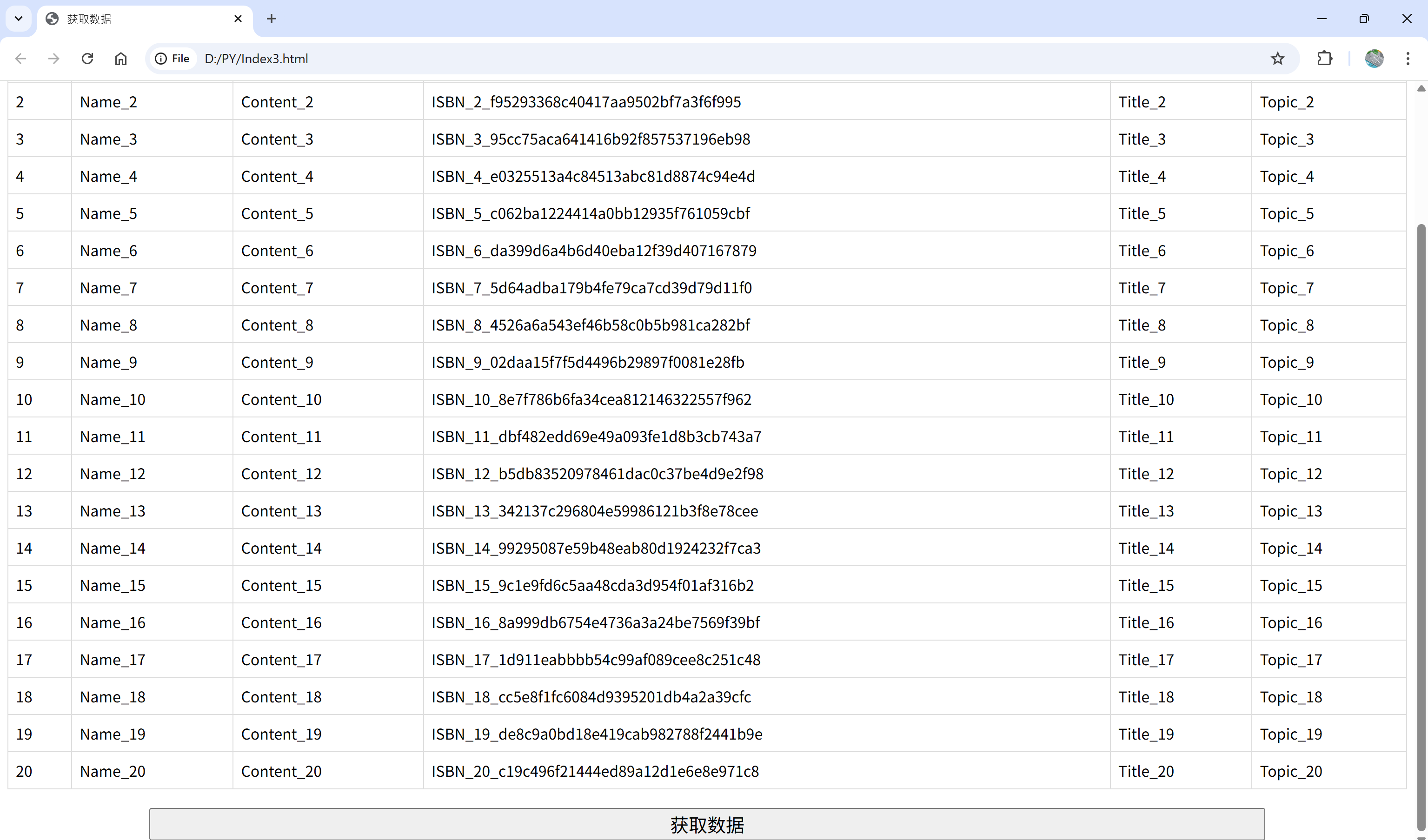This screenshot has height=840, width=1428.
Task: Close the 获取数据 tab
Action: (238, 19)
